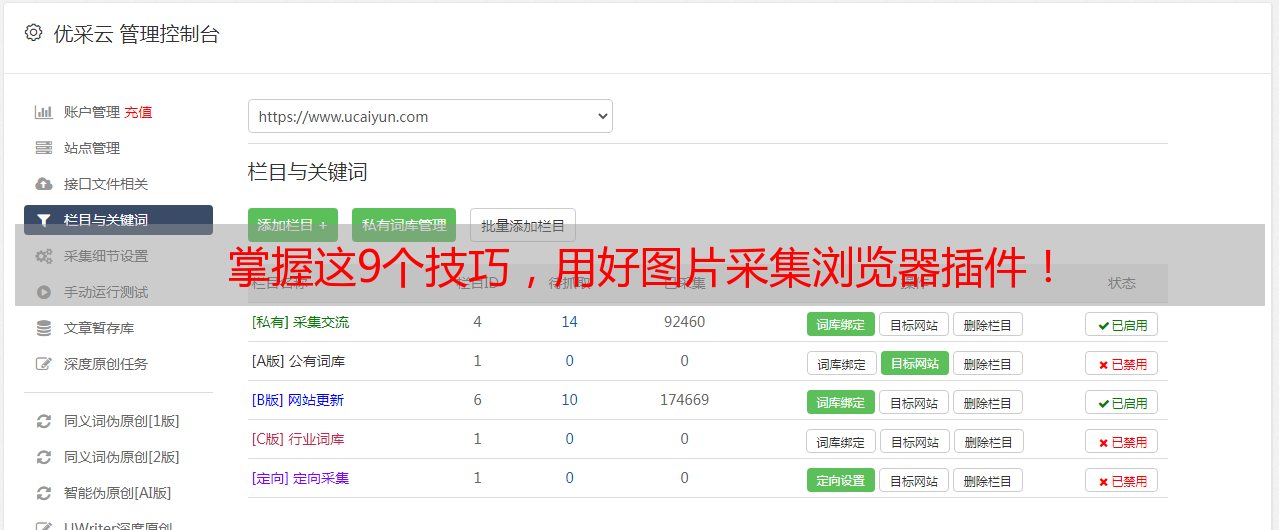Click 词库绑定 in the 行业词库 row
The height and width of the screenshot is (530, 1279).
[841, 441]
